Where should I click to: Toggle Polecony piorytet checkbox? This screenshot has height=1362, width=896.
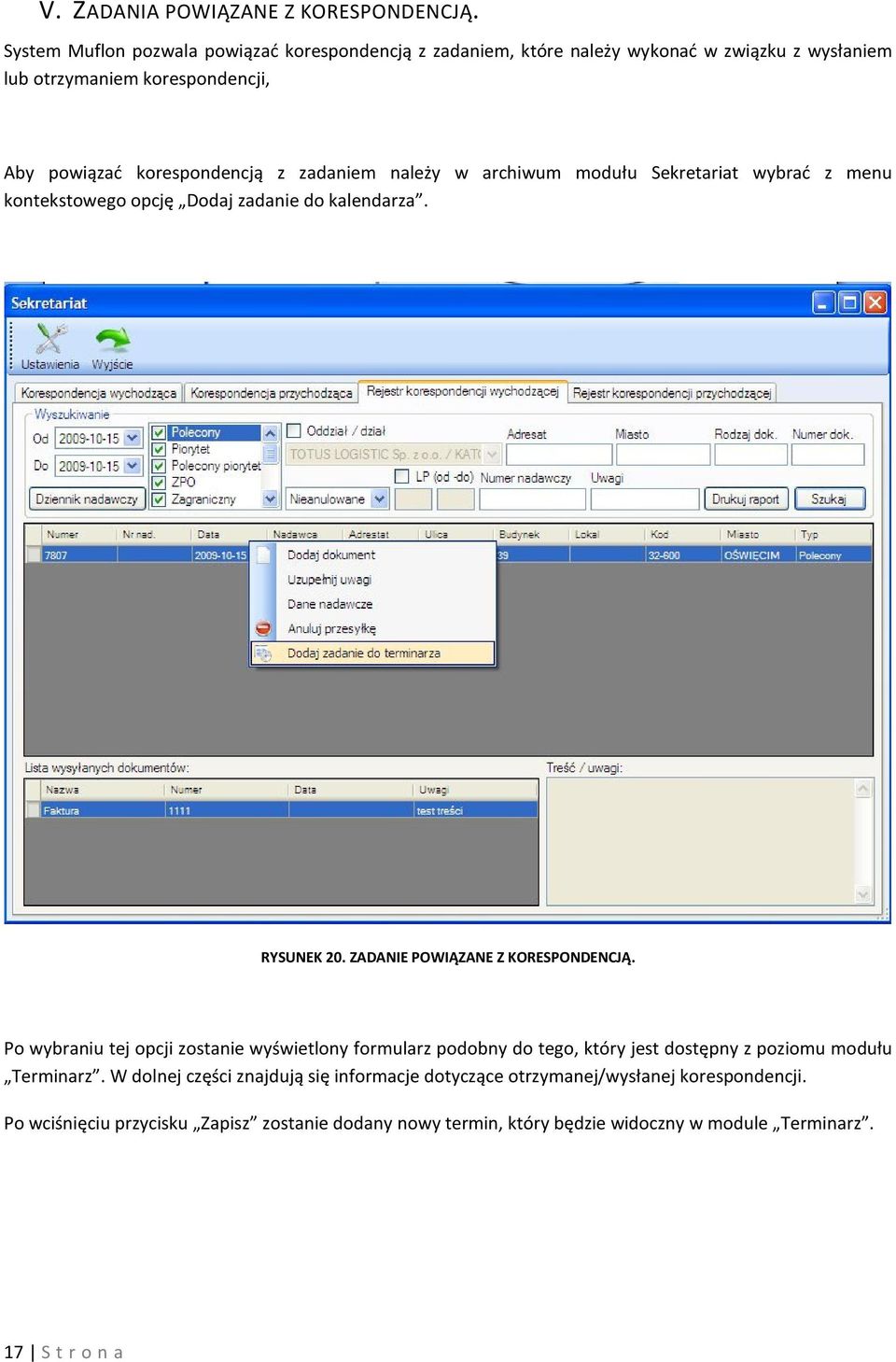(159, 466)
